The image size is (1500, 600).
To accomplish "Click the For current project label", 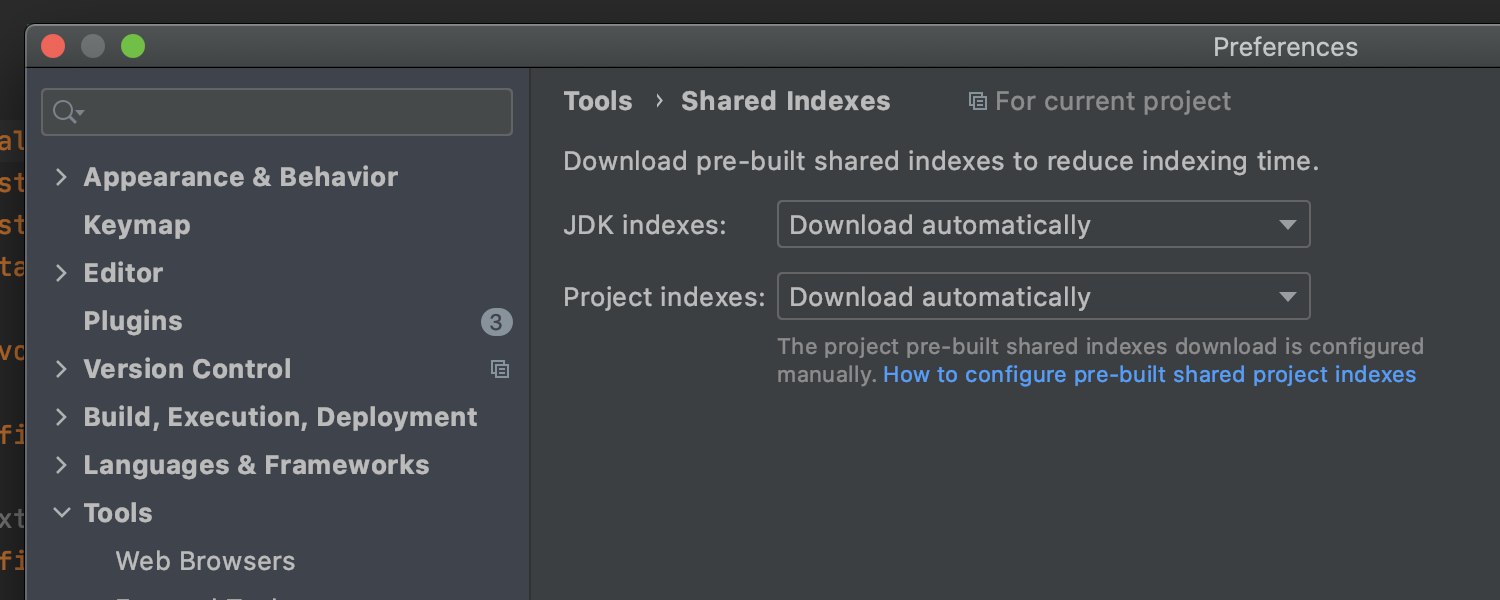I will click(x=1113, y=101).
